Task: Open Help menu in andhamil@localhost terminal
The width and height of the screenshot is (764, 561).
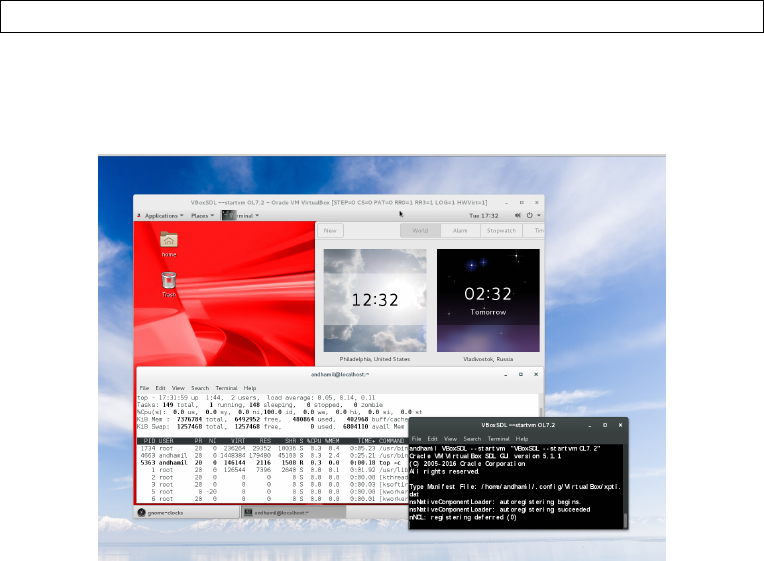Action: [250, 388]
